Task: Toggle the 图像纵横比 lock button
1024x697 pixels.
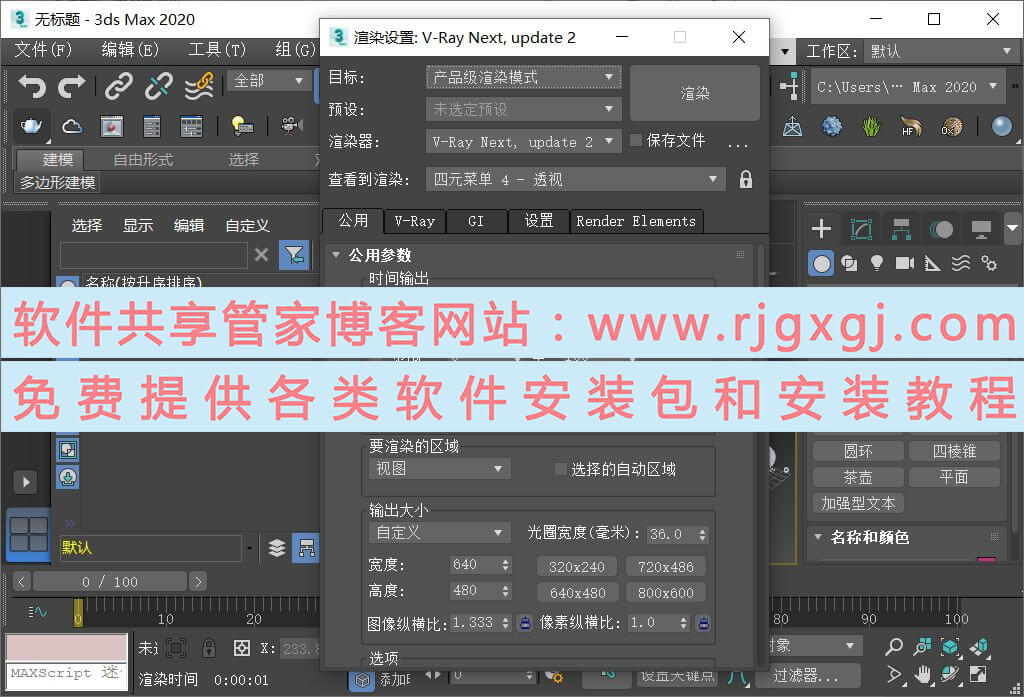Action: 525,623
